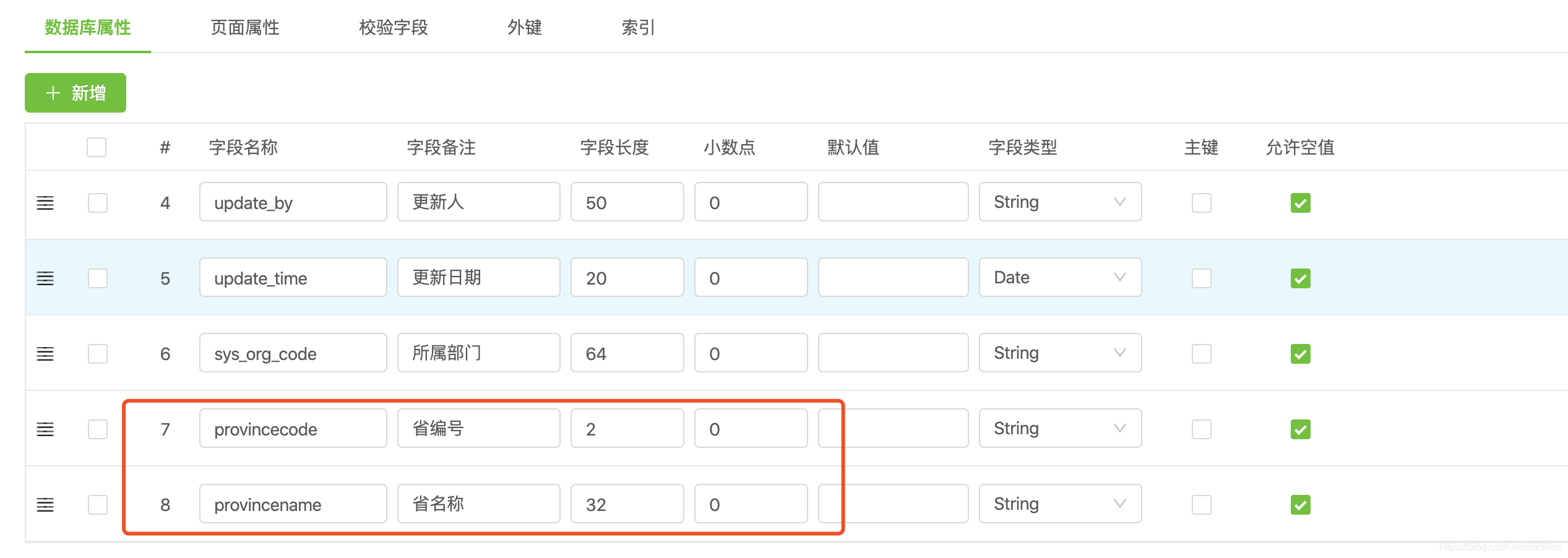The width and height of the screenshot is (1568, 558).
Task: Enable 主键 for the provincecode row
Action: pos(1201,429)
